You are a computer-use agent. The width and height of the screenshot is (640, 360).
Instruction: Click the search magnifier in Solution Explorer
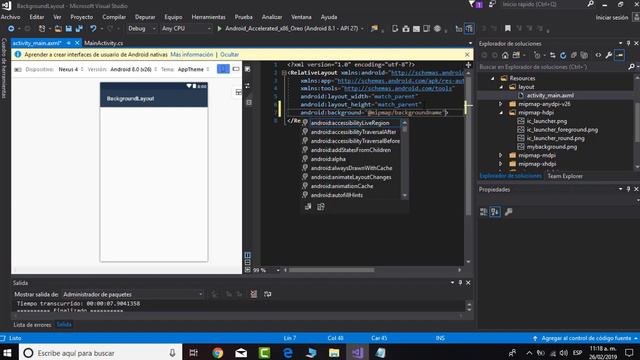point(631,67)
